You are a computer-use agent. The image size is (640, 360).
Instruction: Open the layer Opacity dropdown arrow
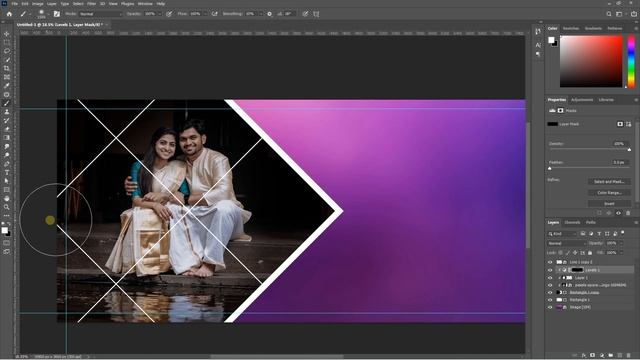pos(621,243)
